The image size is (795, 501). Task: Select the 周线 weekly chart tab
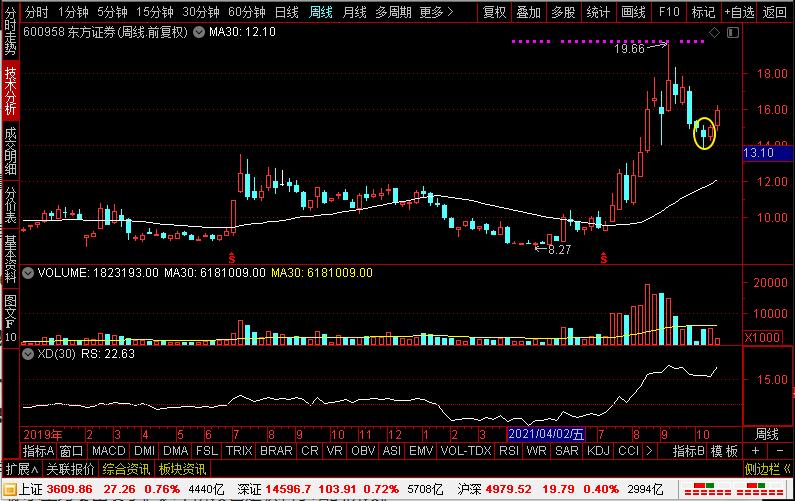pos(320,12)
